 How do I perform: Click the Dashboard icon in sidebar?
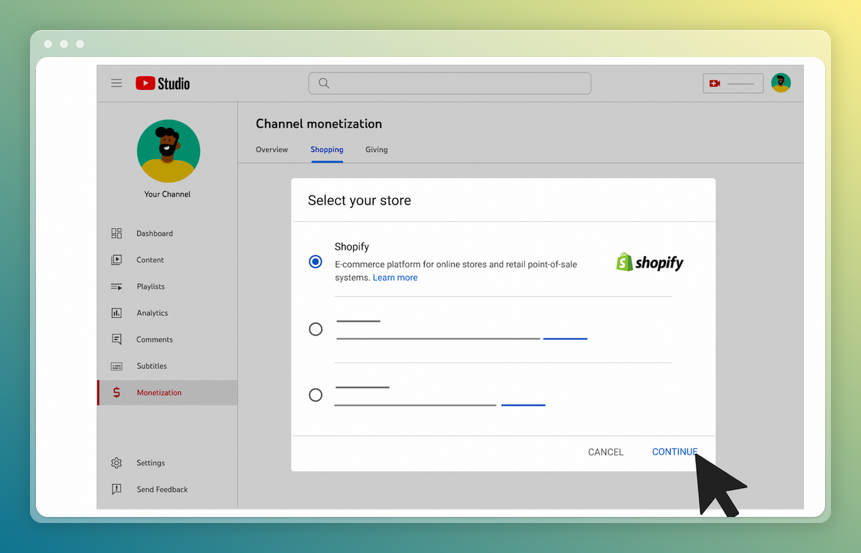(x=116, y=233)
